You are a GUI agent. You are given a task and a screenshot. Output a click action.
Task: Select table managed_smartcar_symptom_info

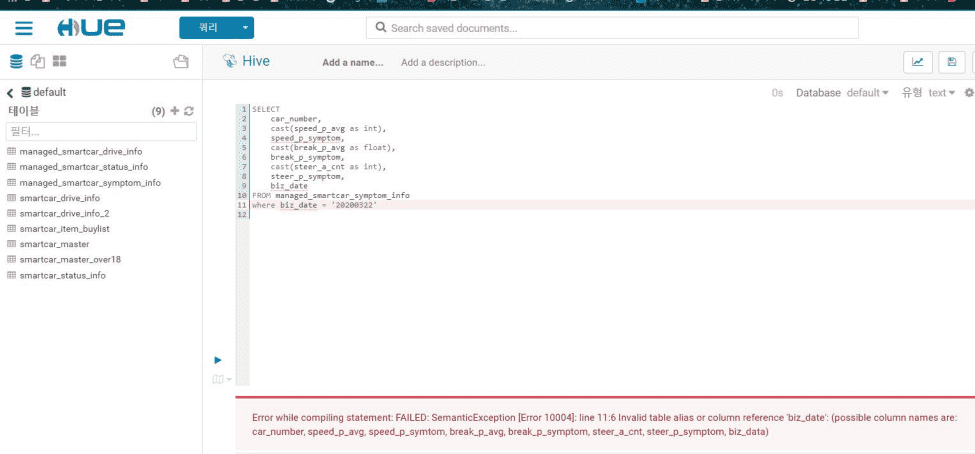[x=90, y=183]
